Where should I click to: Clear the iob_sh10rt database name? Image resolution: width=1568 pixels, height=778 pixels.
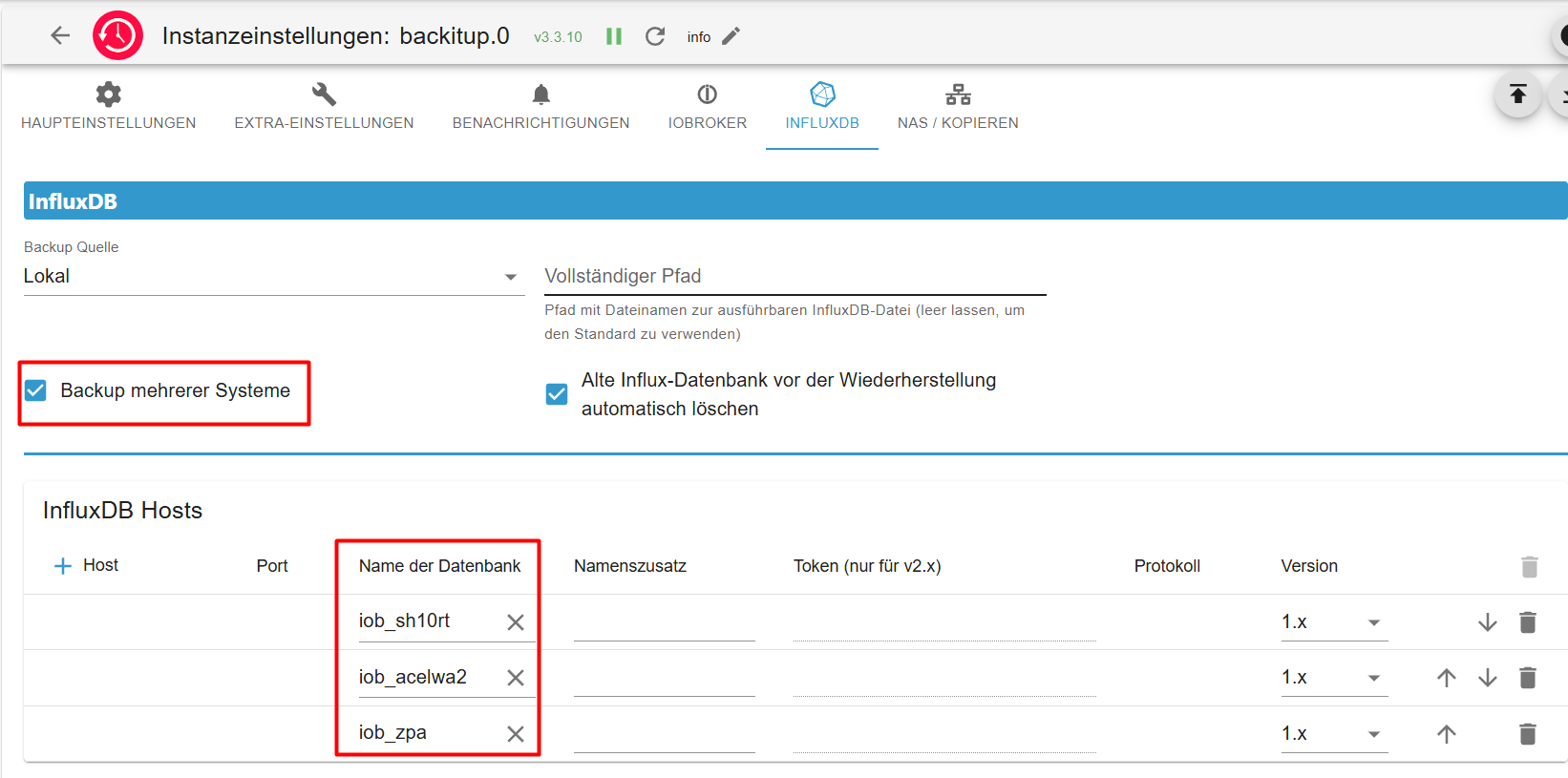pos(516,622)
